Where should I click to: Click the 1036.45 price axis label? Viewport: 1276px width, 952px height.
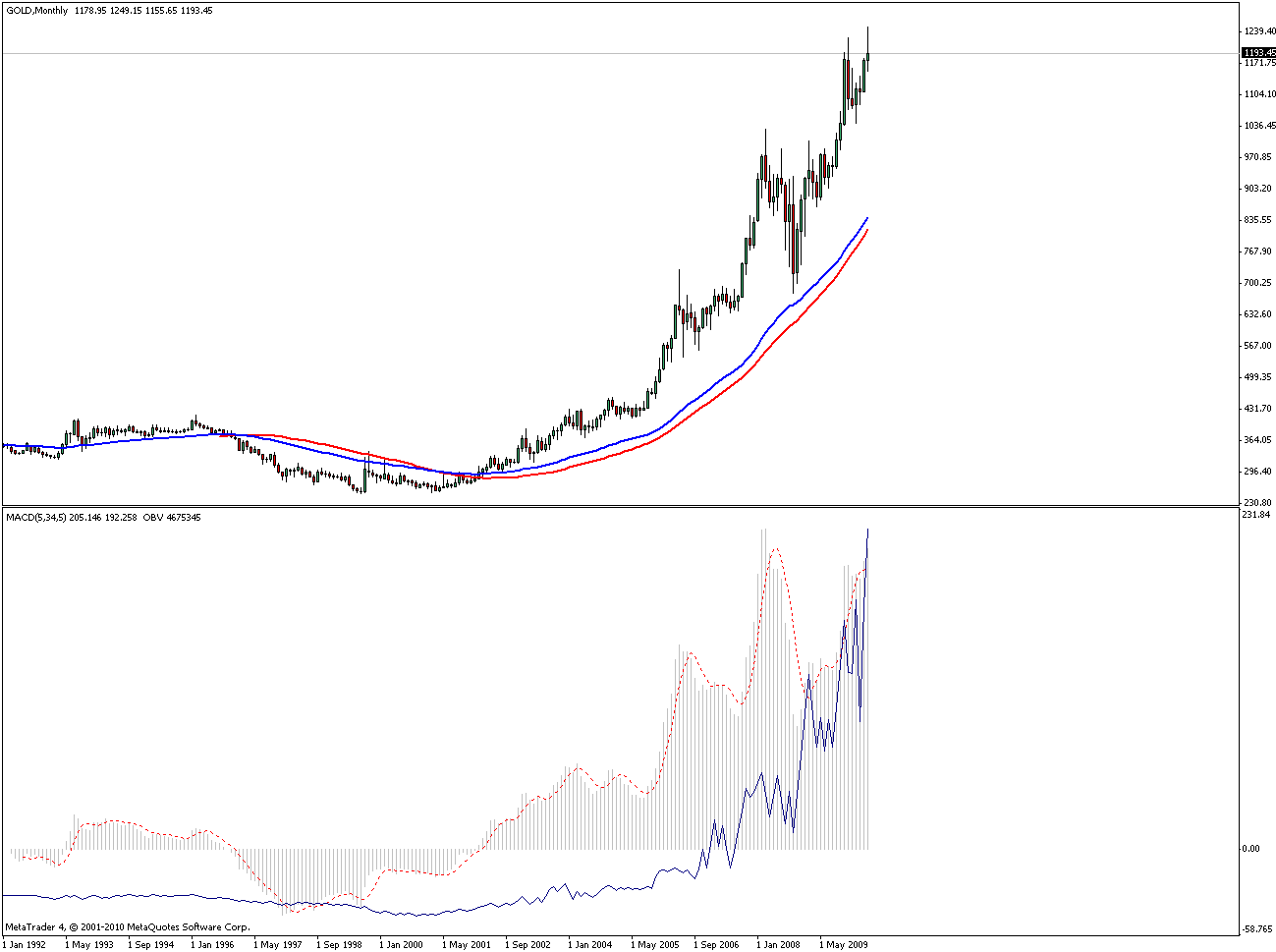(1259, 126)
